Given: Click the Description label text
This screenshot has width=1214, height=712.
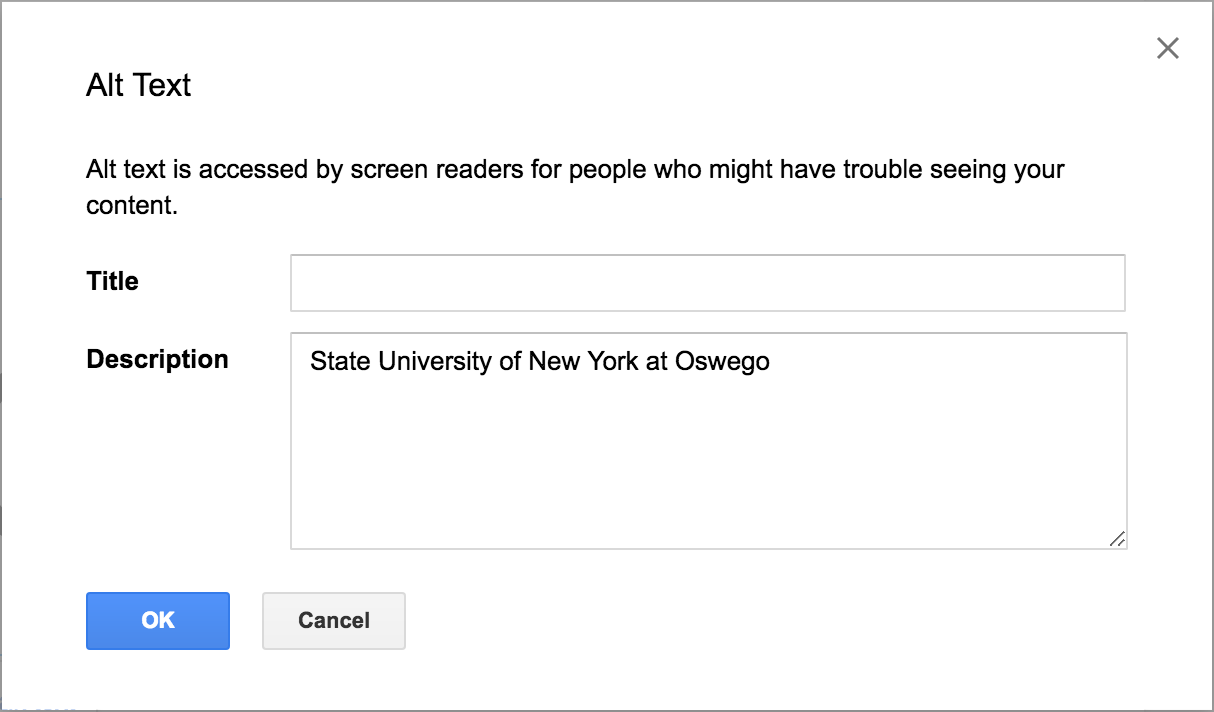Looking at the screenshot, I should point(157,359).
